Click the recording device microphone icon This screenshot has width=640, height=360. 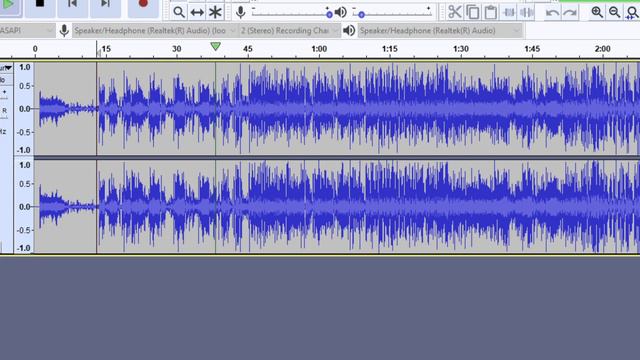[64, 31]
